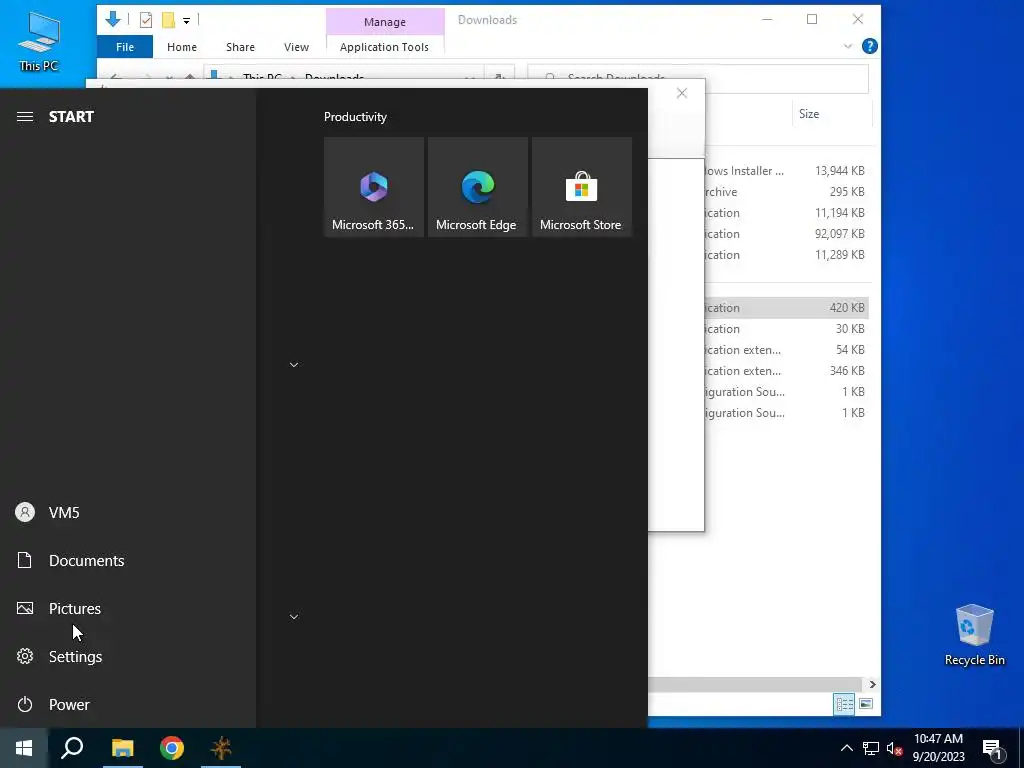Open Settings from the Start menu
The width and height of the screenshot is (1024, 768).
128,656
